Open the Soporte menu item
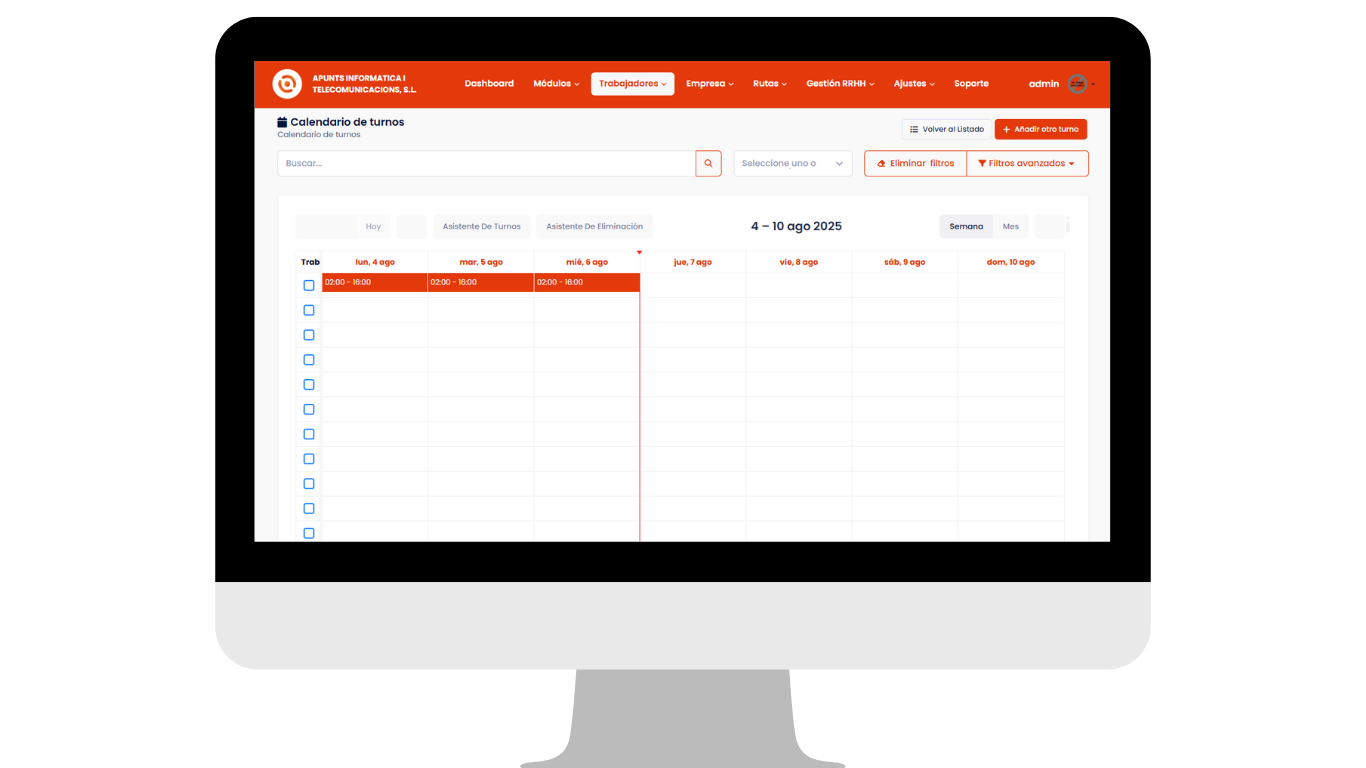Image resolution: width=1366 pixels, height=768 pixels. click(971, 84)
